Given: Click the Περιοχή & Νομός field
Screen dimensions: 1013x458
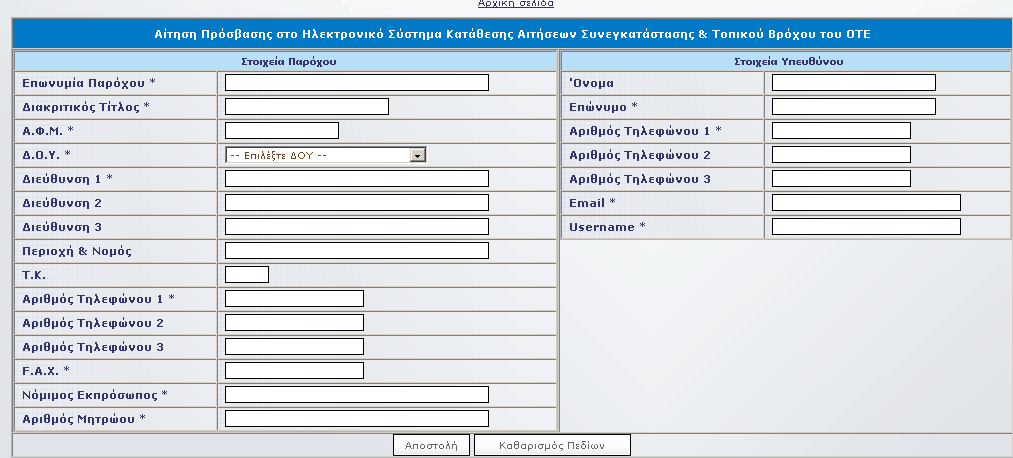Looking at the screenshot, I should pyautogui.click(x=357, y=251).
